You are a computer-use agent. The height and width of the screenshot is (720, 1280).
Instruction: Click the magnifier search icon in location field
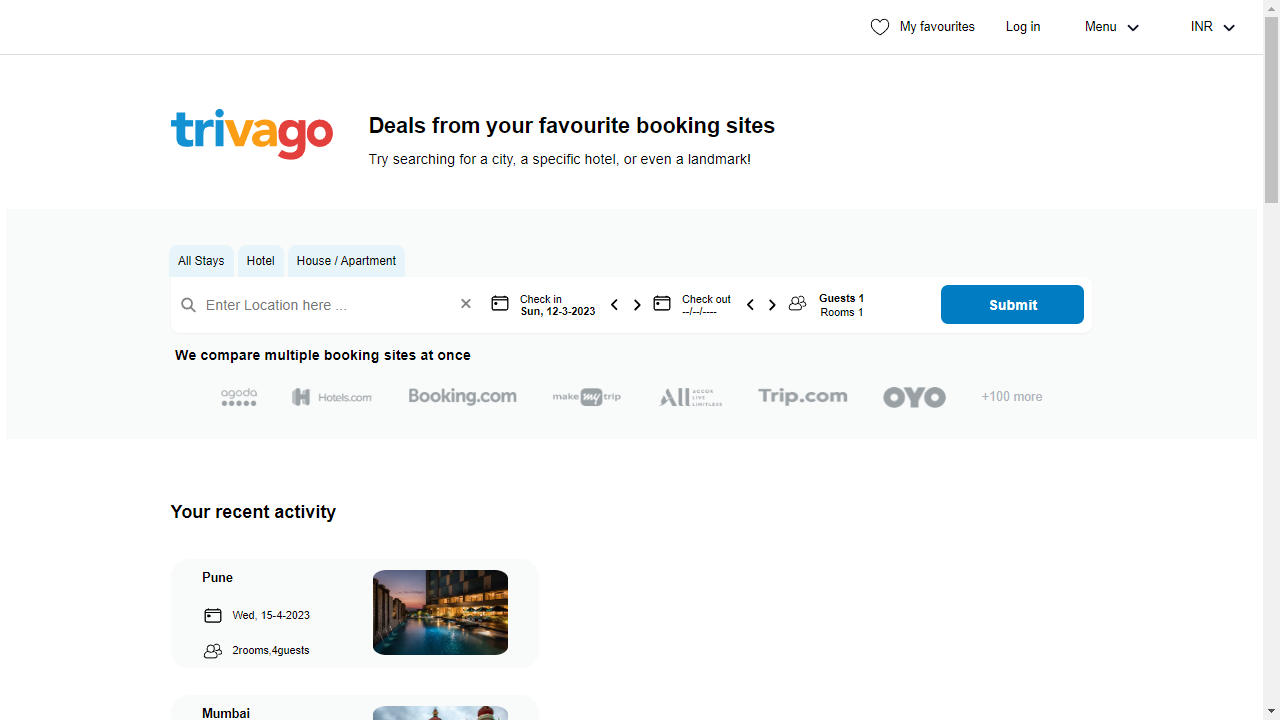(188, 305)
